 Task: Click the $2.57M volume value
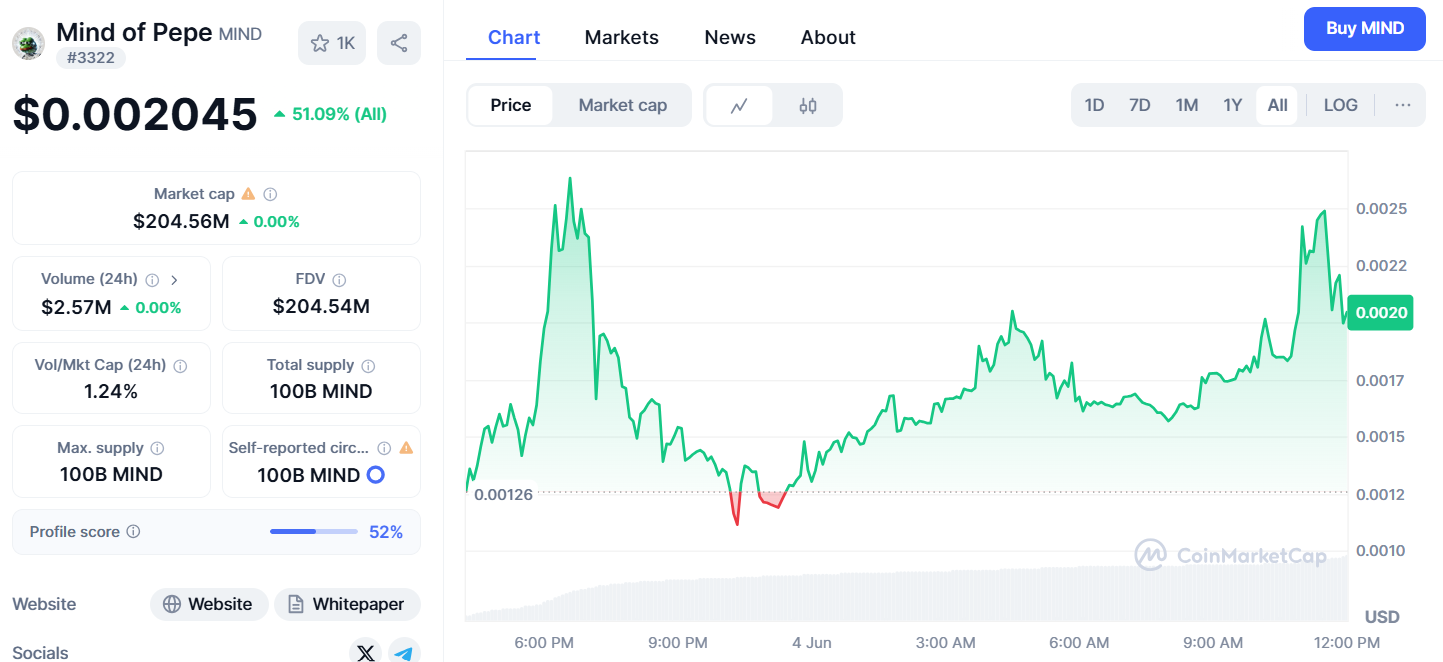76,307
